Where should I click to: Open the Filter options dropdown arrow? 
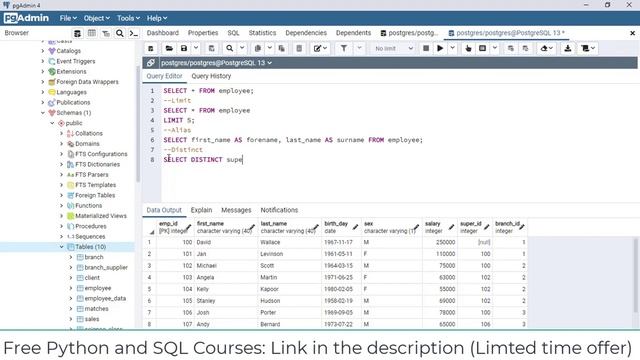359,48
